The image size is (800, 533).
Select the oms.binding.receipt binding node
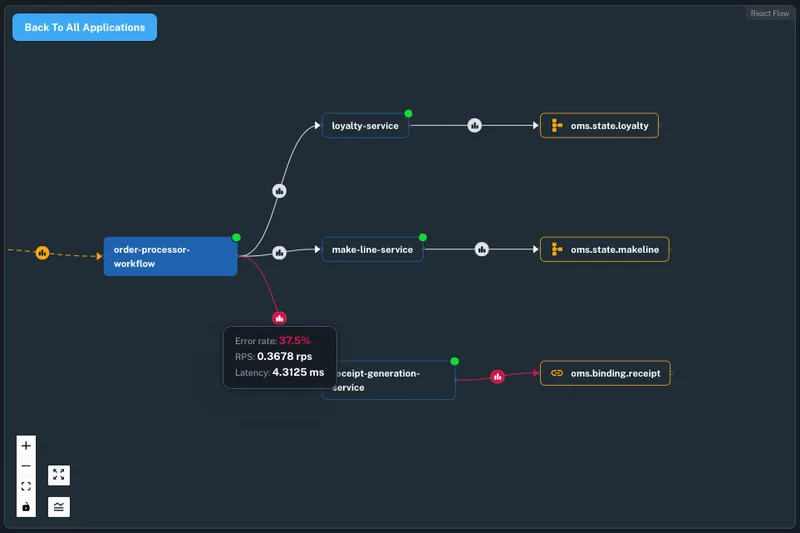coord(605,373)
